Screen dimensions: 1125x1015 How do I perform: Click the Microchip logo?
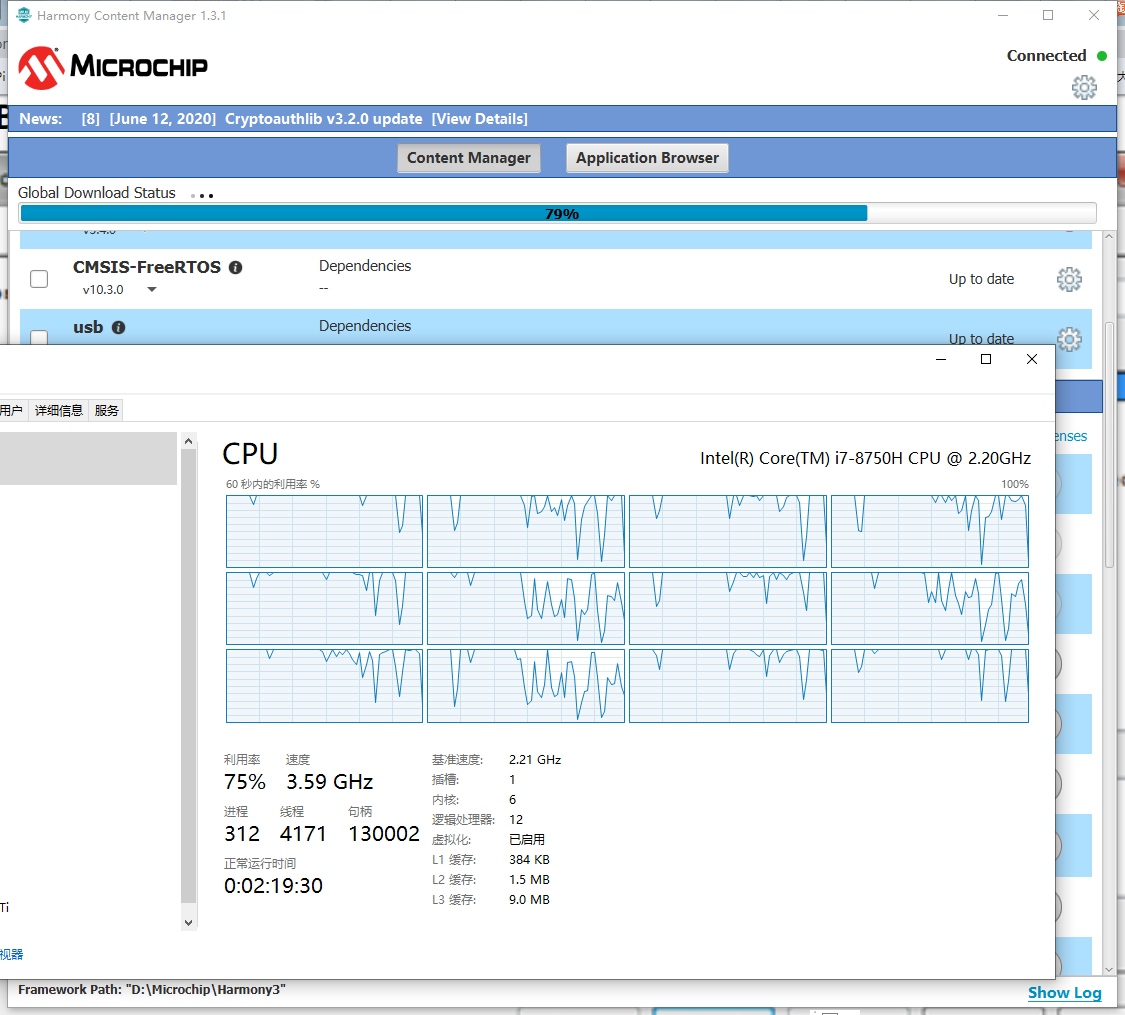113,67
